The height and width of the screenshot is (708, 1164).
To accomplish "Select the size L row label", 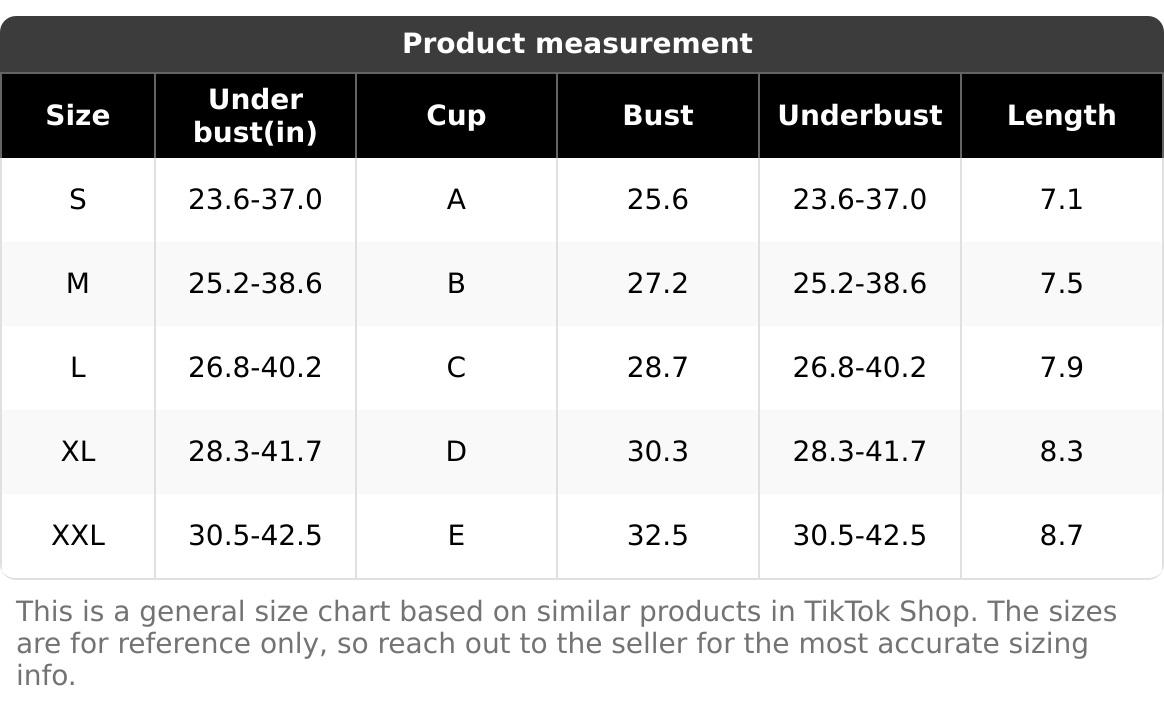I will [77, 368].
